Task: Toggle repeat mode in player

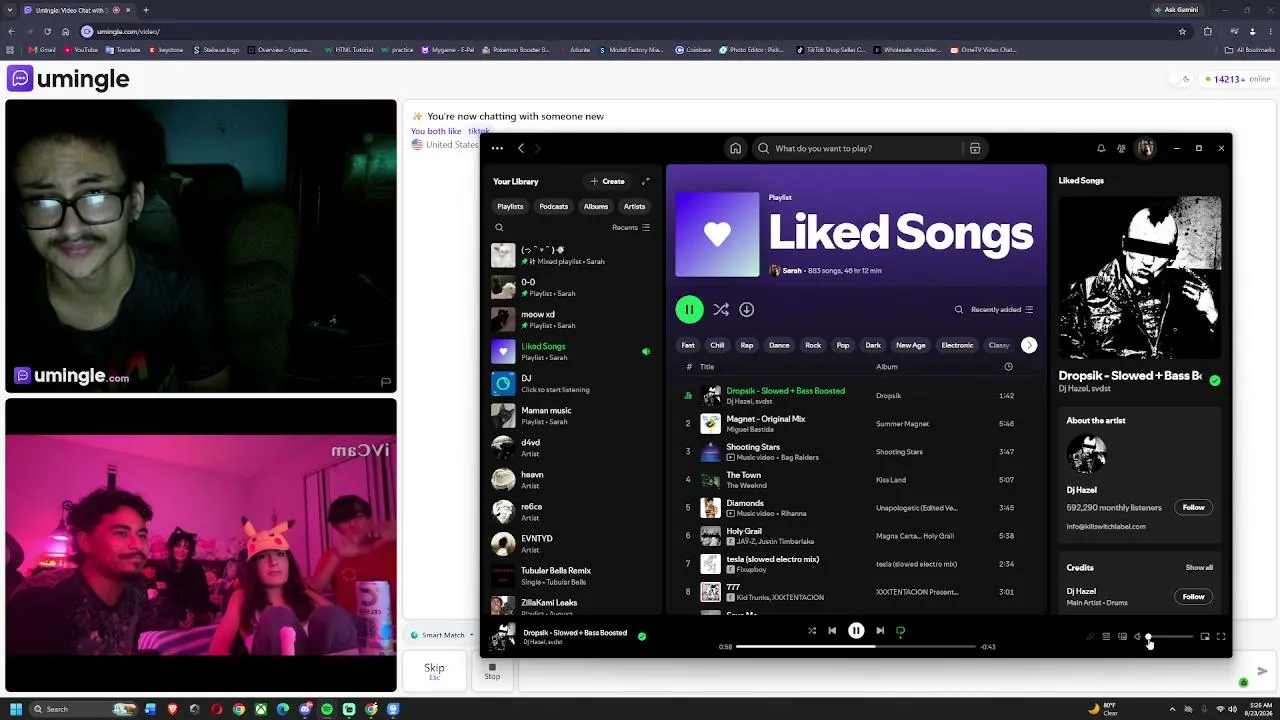Action: [900, 631]
